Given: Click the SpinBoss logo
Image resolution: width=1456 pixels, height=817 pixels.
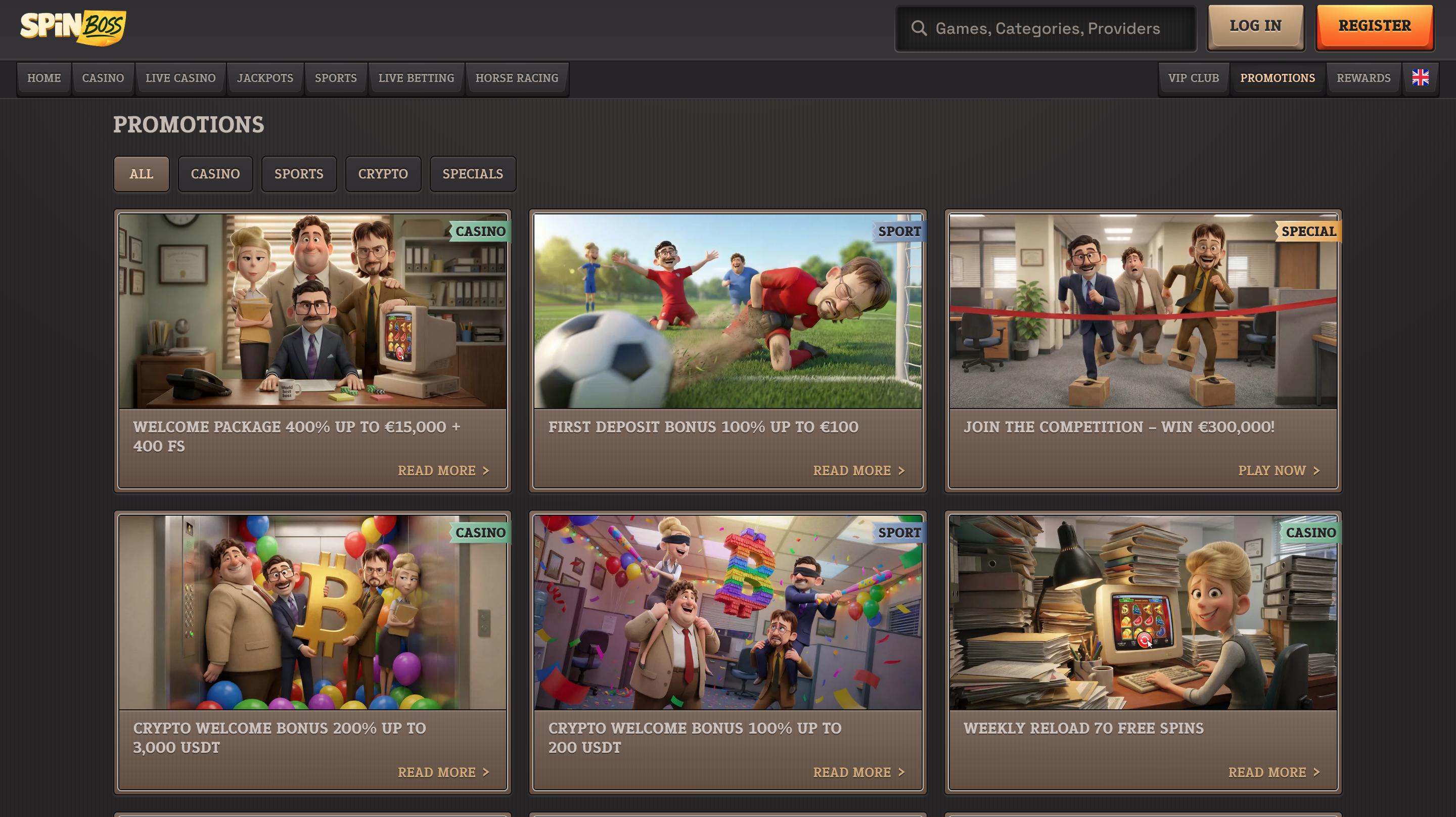Looking at the screenshot, I should [73, 27].
